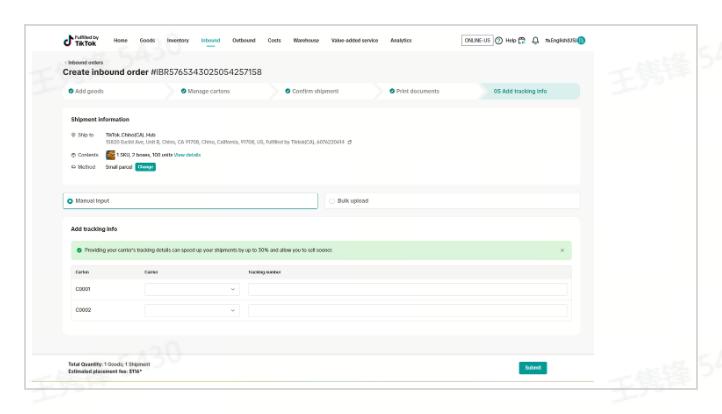Click the Add tracking info heading
The height and width of the screenshot is (414, 722).
pyautogui.click(x=94, y=229)
